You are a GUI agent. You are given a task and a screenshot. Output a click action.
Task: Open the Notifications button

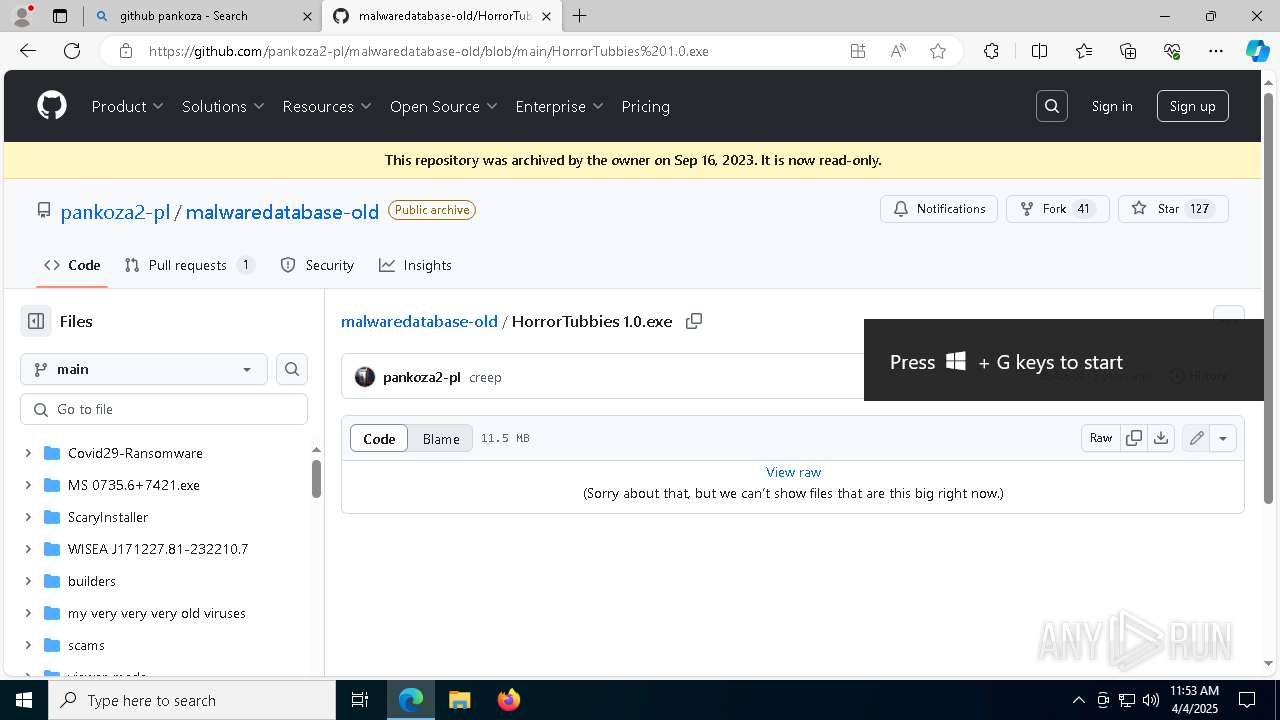[x=939, y=209]
